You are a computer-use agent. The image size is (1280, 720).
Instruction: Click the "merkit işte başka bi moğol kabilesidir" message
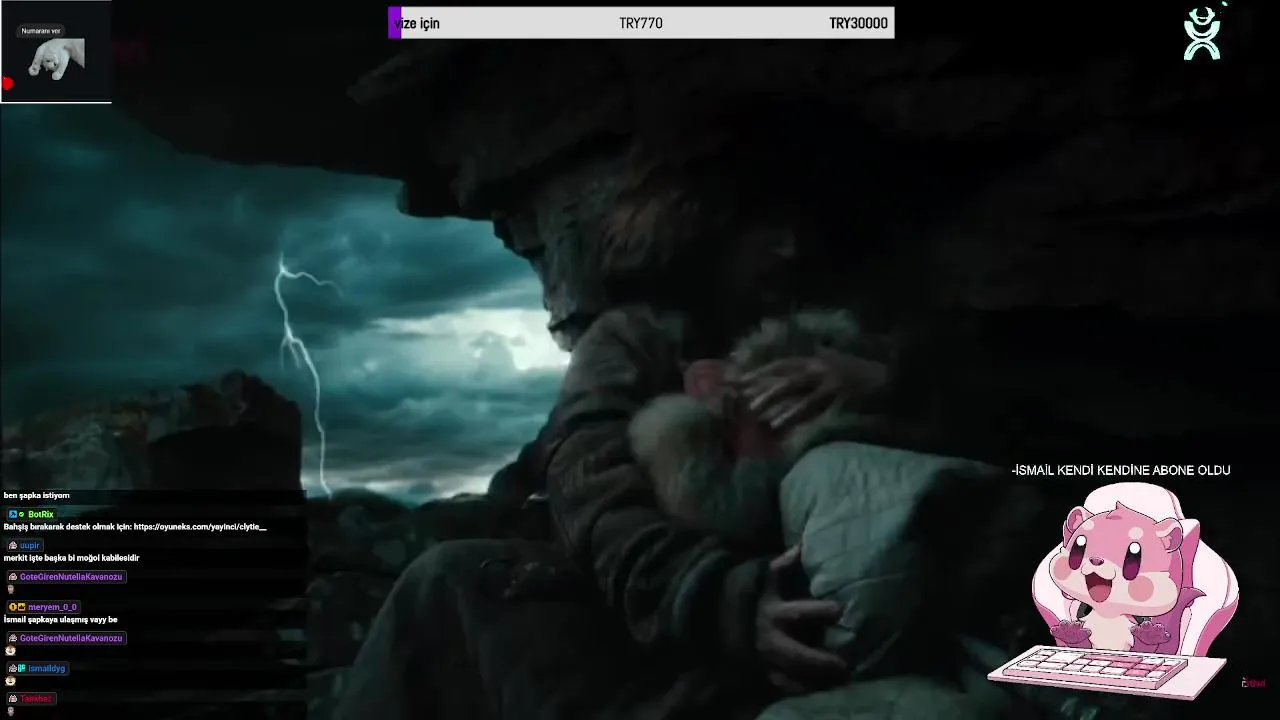point(71,558)
